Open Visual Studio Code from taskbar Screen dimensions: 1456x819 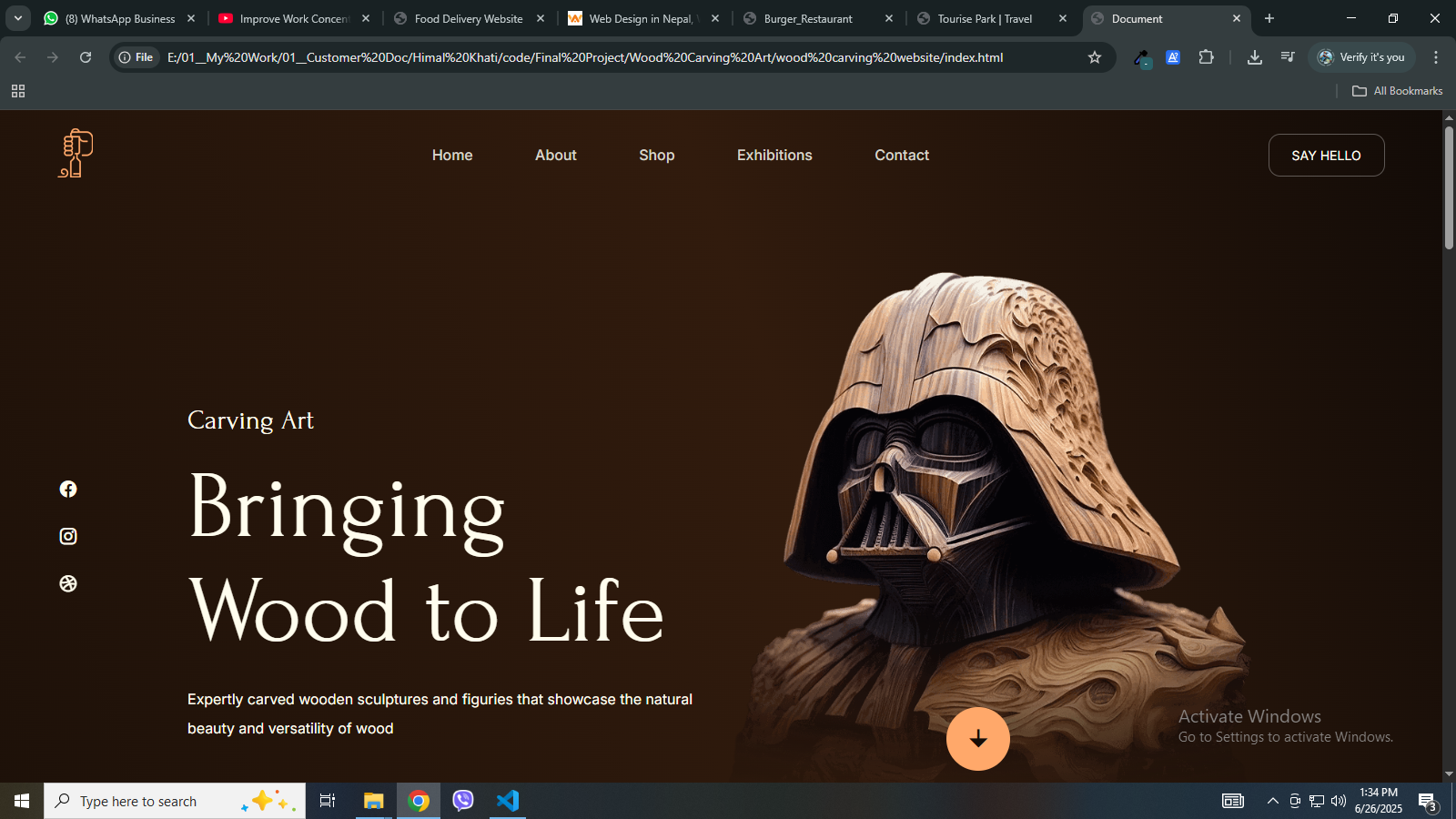point(508,801)
